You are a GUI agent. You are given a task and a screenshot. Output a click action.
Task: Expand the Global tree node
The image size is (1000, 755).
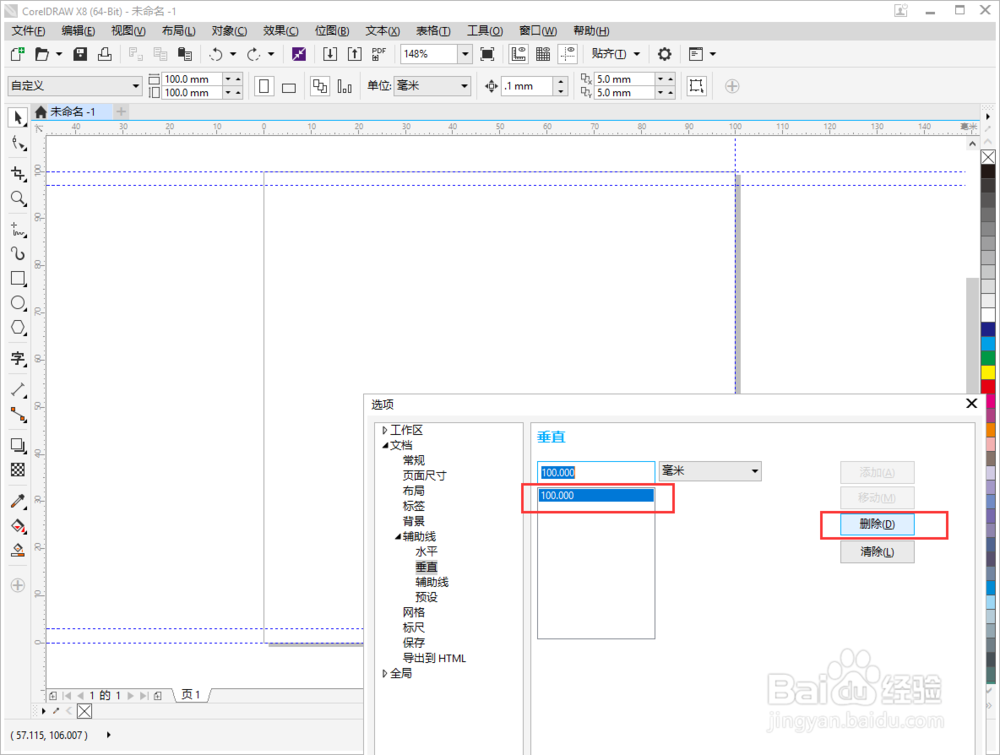(385, 673)
